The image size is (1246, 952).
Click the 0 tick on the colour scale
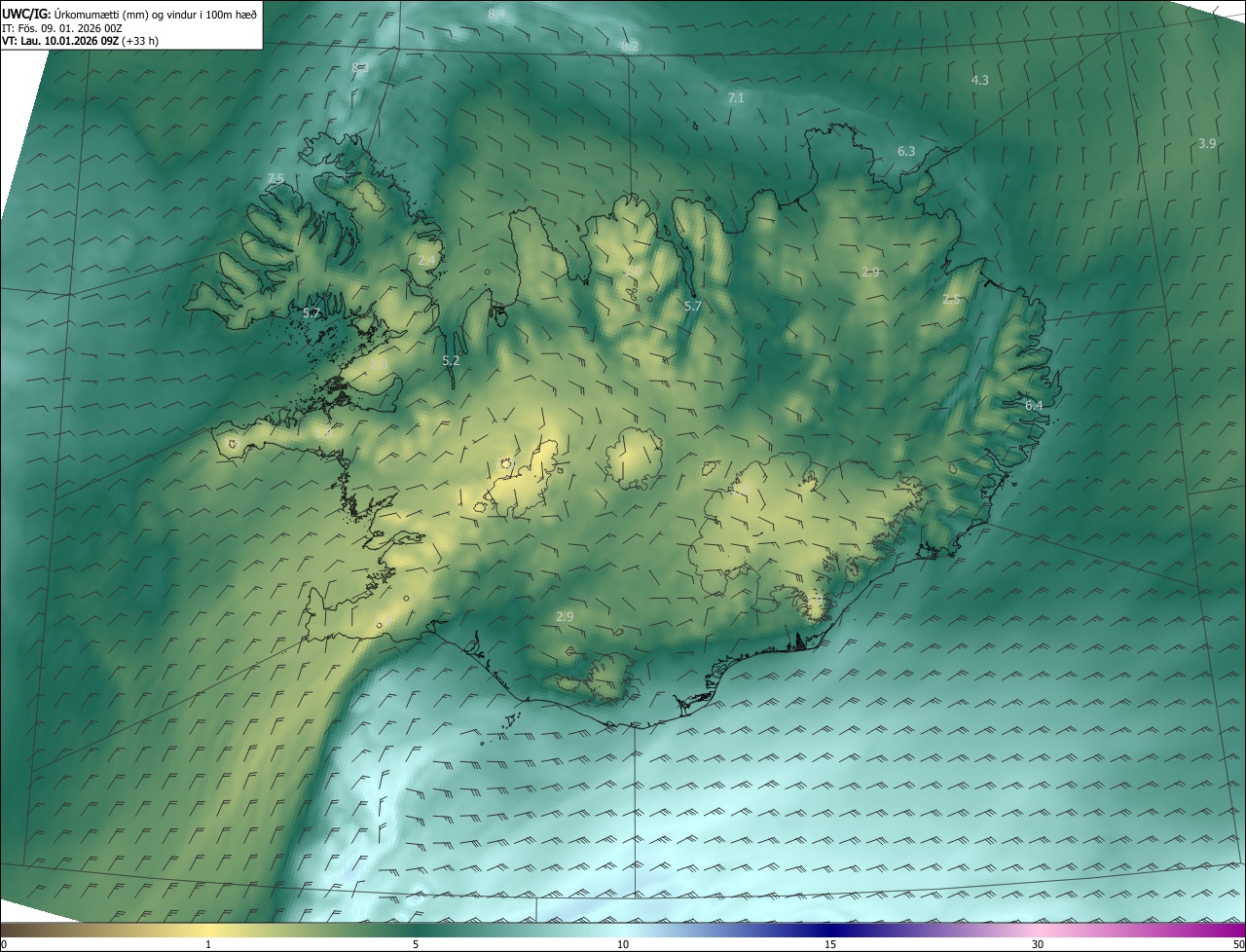click(4, 944)
